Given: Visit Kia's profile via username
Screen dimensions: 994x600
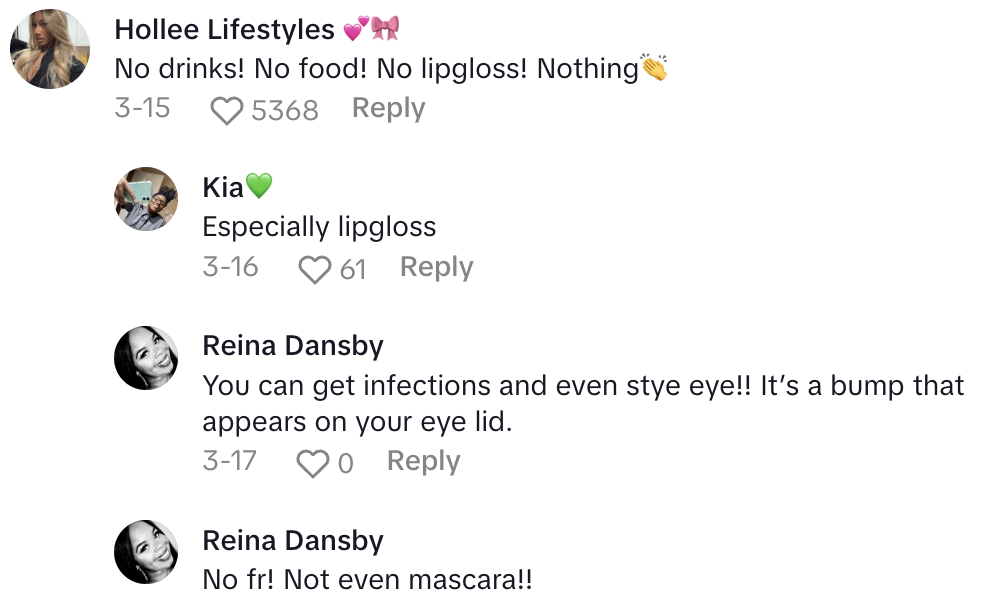Looking at the screenshot, I should pos(223,188).
